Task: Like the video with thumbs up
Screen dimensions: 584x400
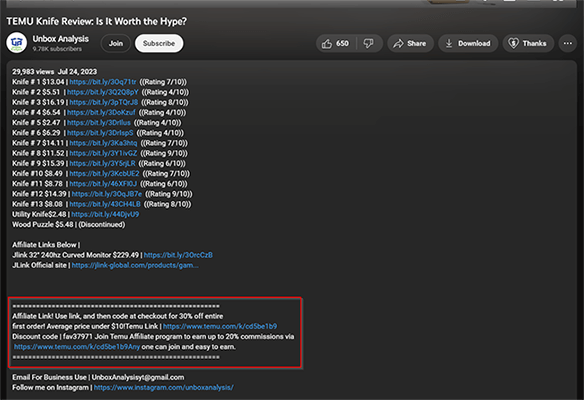Action: (336, 44)
